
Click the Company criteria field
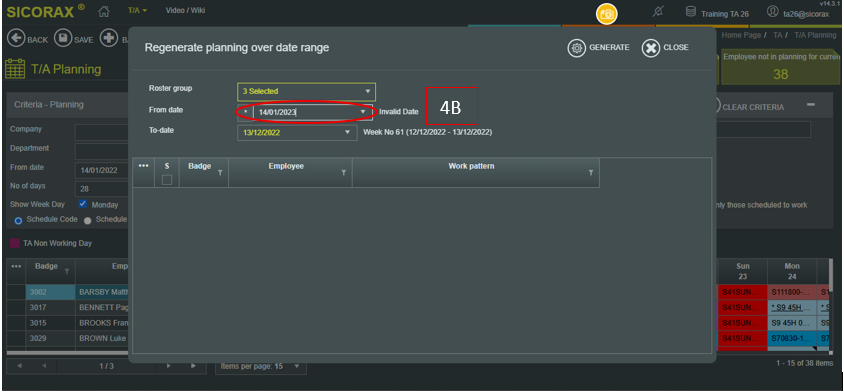coord(102,131)
